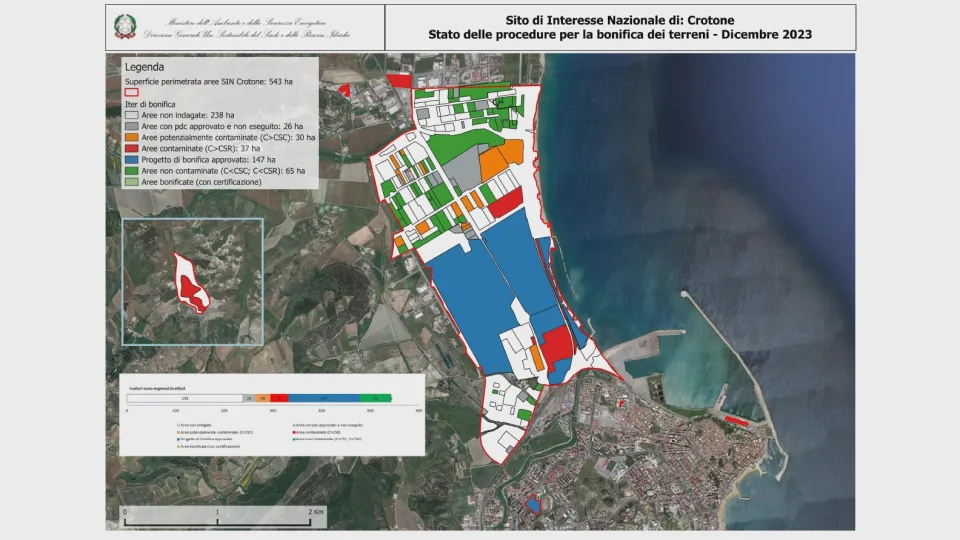Viewport: 960px width, 540px height.
Task: Click the blue 147 segment of the bar chart
Action: 324,398
